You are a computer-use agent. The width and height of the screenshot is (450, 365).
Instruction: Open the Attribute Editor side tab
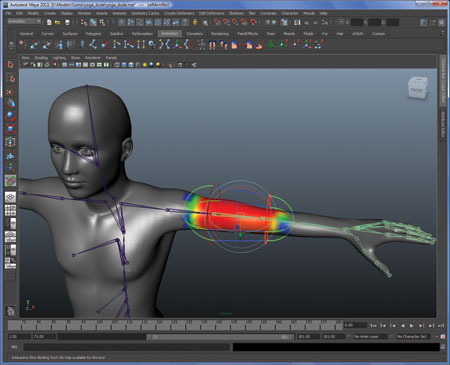click(x=443, y=125)
